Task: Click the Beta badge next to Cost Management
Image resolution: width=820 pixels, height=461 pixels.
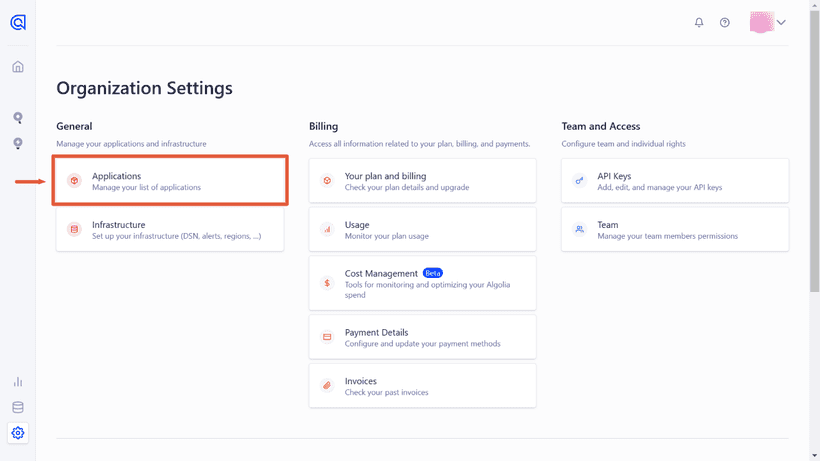Action: click(x=432, y=273)
